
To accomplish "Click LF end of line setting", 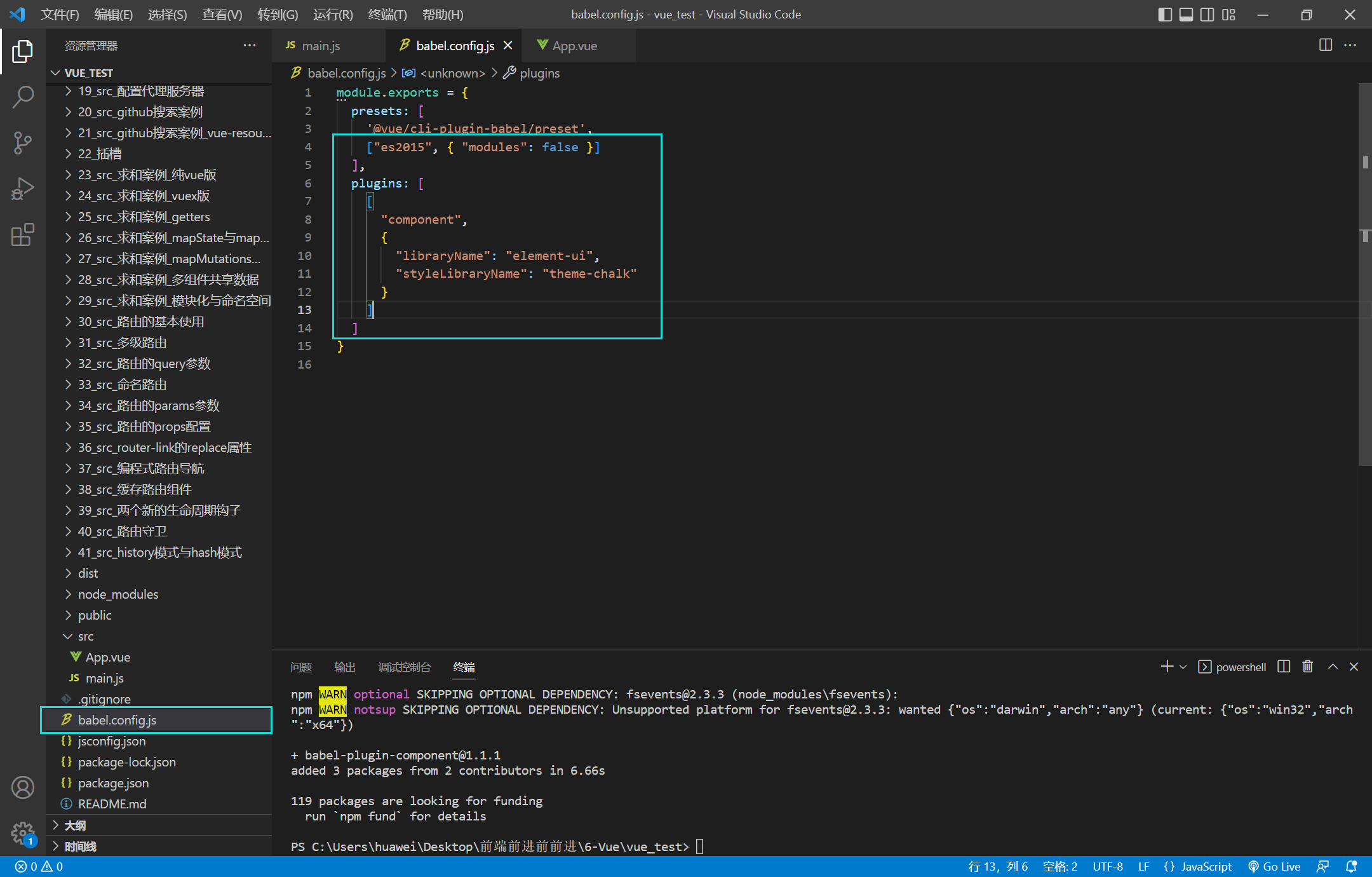I will [1143, 866].
